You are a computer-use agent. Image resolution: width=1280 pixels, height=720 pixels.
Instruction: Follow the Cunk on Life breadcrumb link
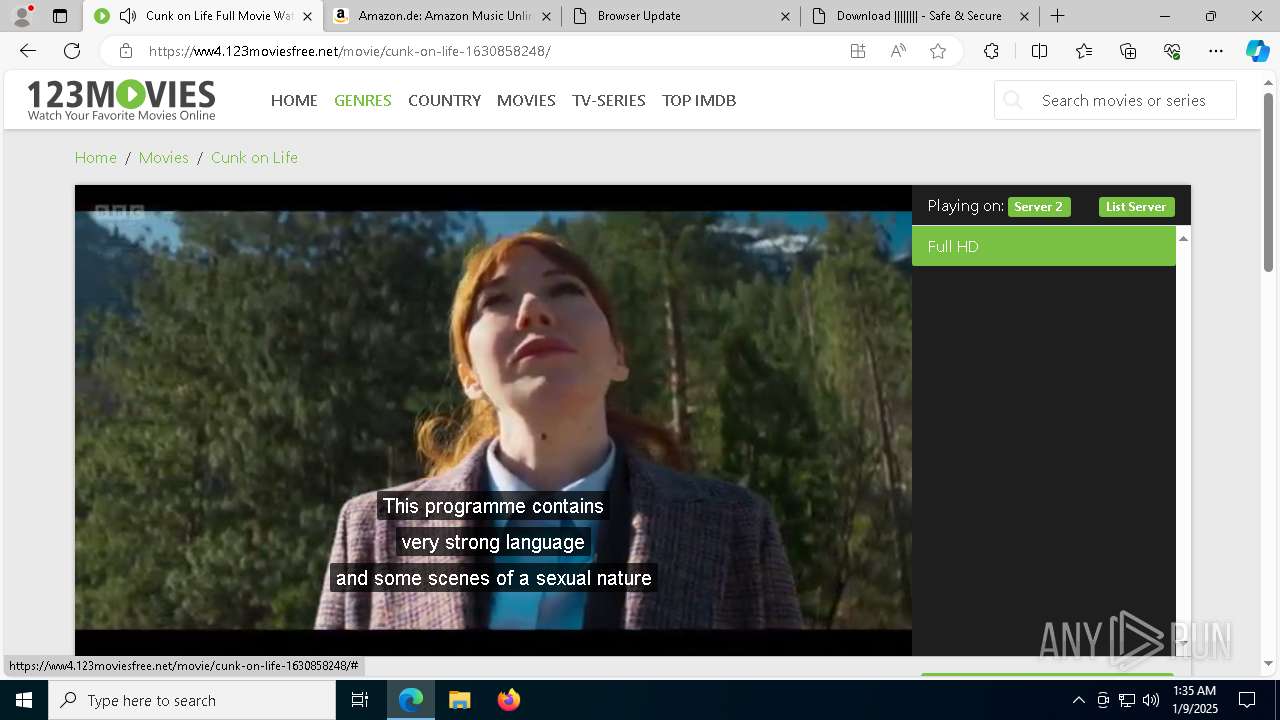pyautogui.click(x=254, y=157)
